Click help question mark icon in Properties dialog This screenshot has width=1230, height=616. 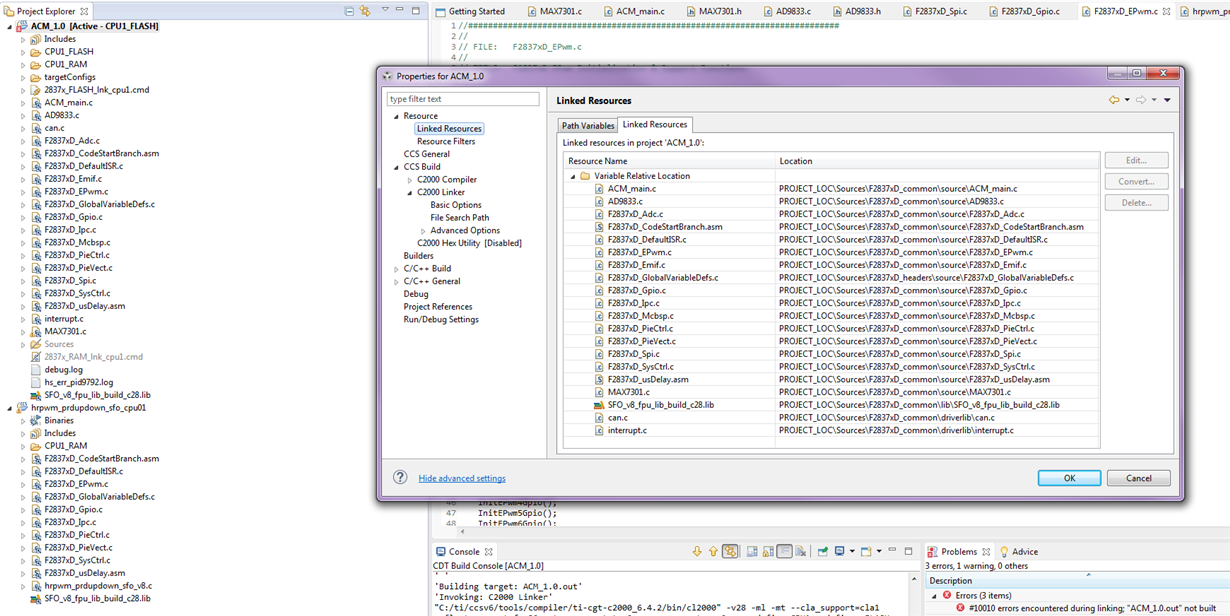click(400, 478)
